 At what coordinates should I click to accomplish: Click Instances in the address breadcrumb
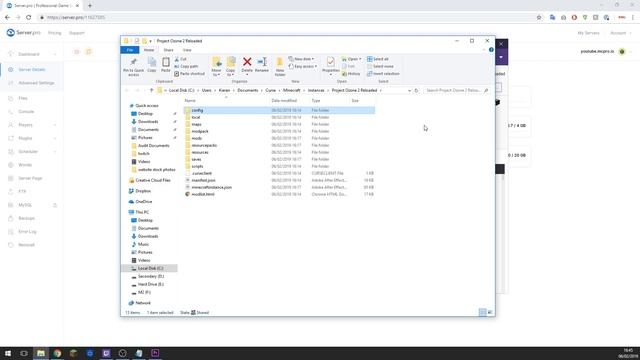click(316, 90)
